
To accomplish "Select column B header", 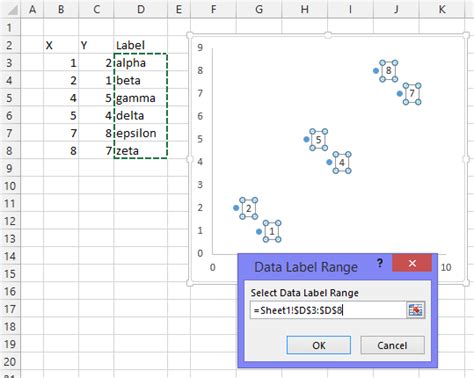I will coord(61,9).
